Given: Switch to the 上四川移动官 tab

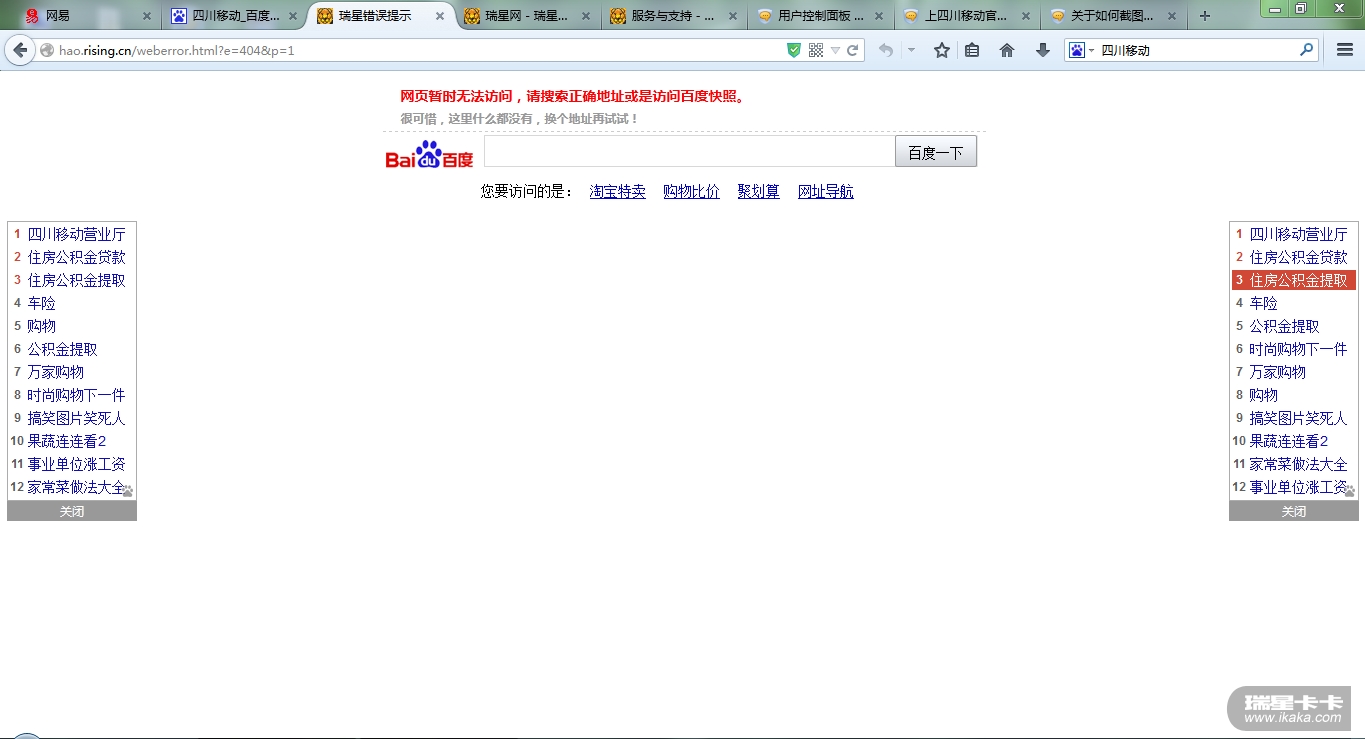Looking at the screenshot, I should (x=966, y=16).
